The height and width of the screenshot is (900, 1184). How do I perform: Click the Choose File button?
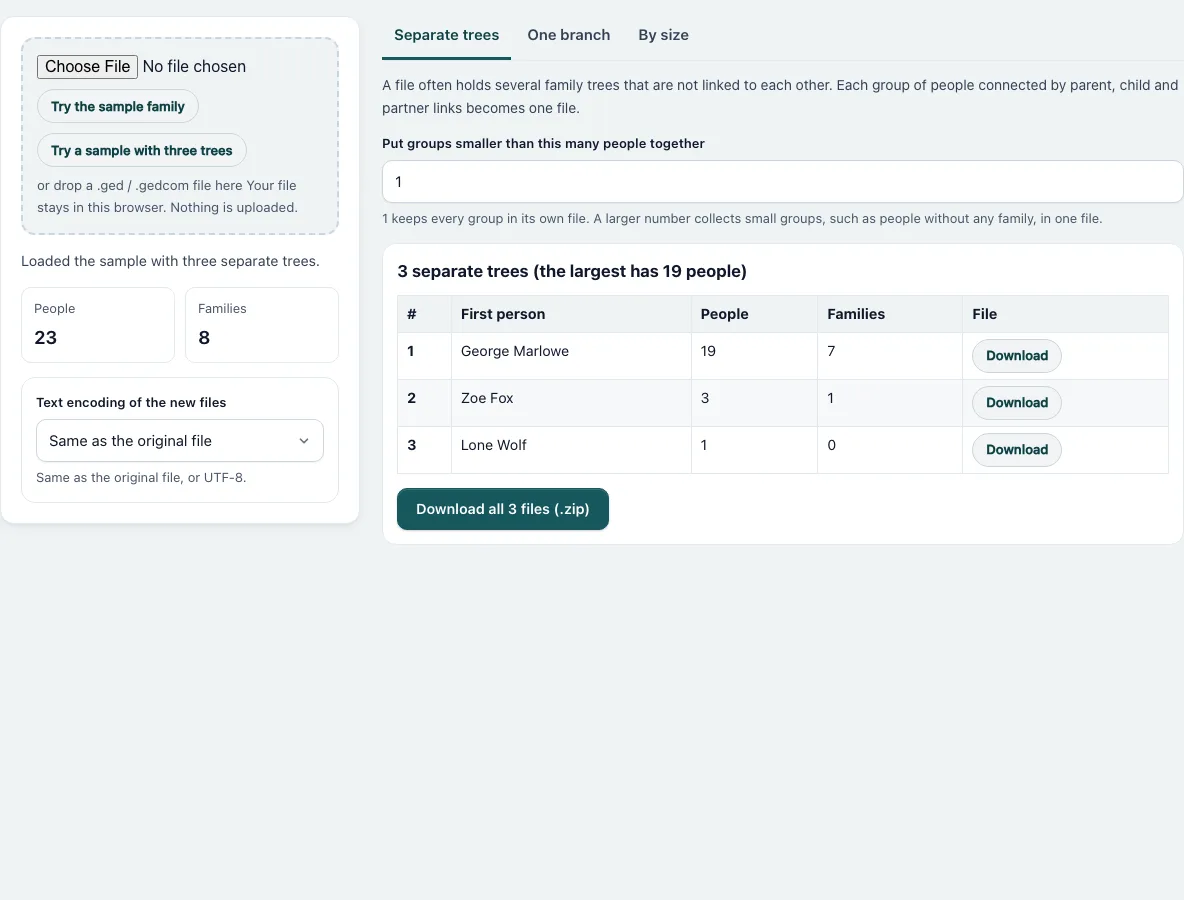pos(88,66)
